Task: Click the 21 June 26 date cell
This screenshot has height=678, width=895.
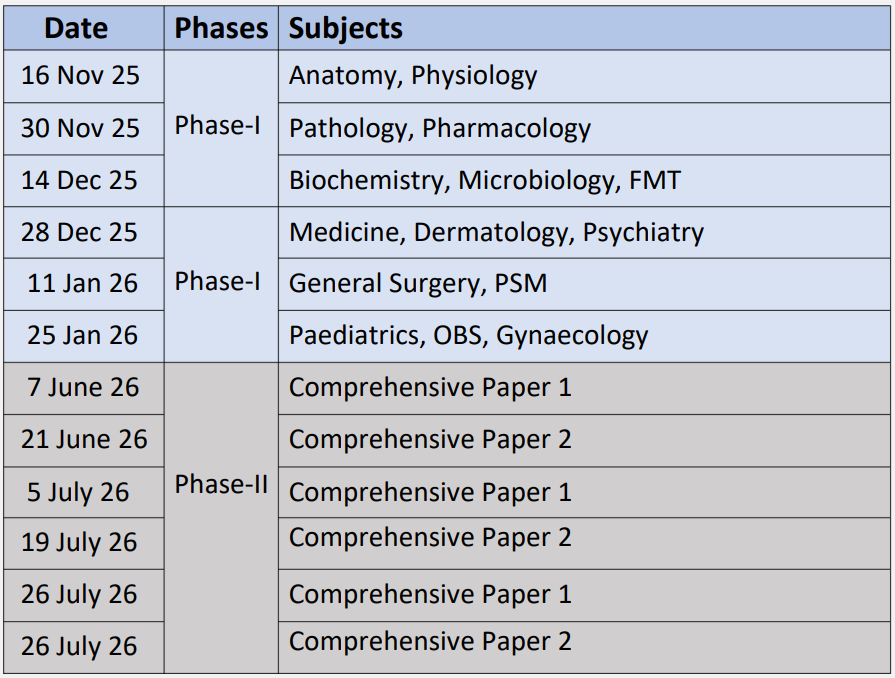Action: [x=83, y=439]
